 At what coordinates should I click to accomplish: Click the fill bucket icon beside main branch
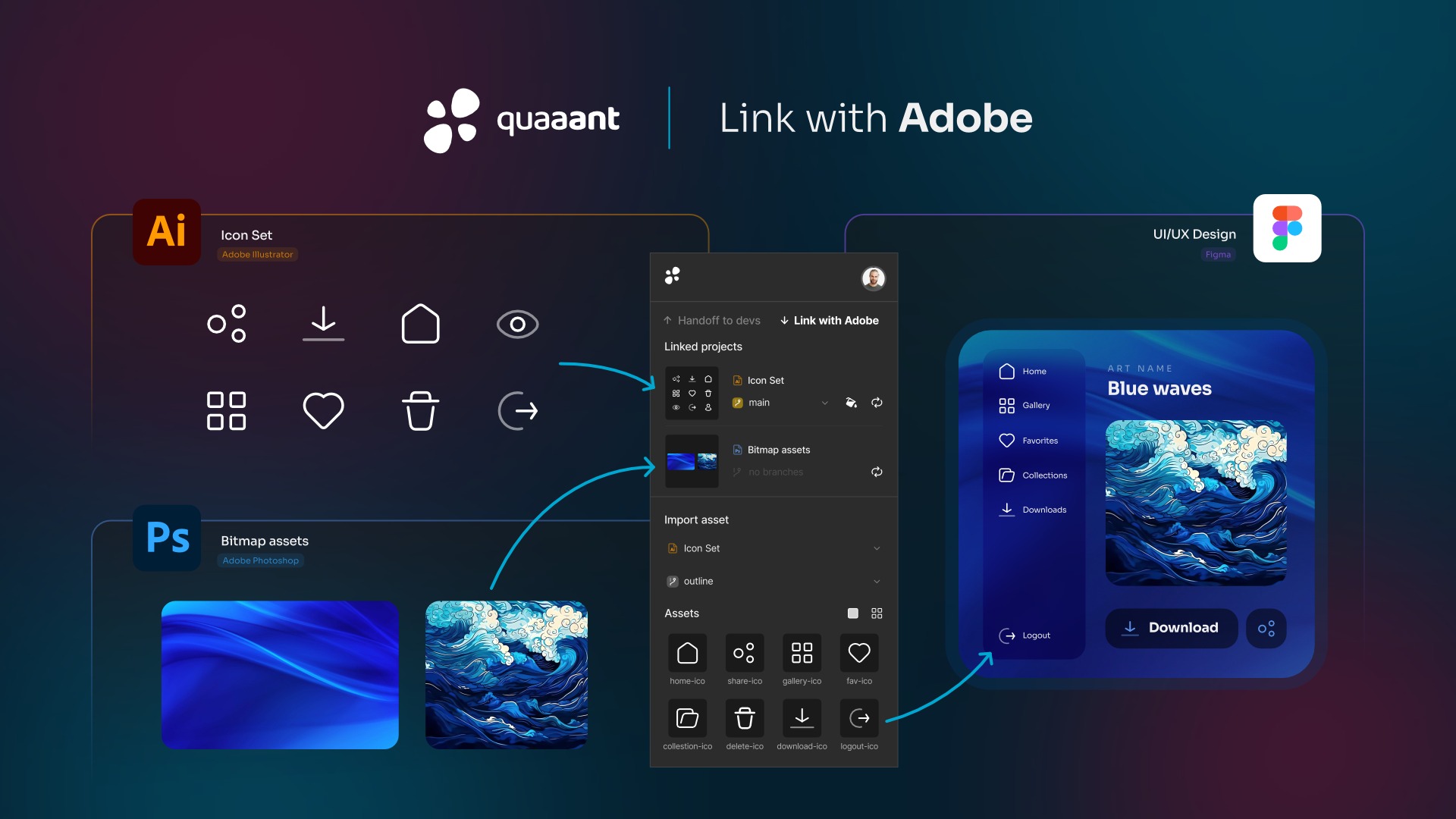point(851,403)
